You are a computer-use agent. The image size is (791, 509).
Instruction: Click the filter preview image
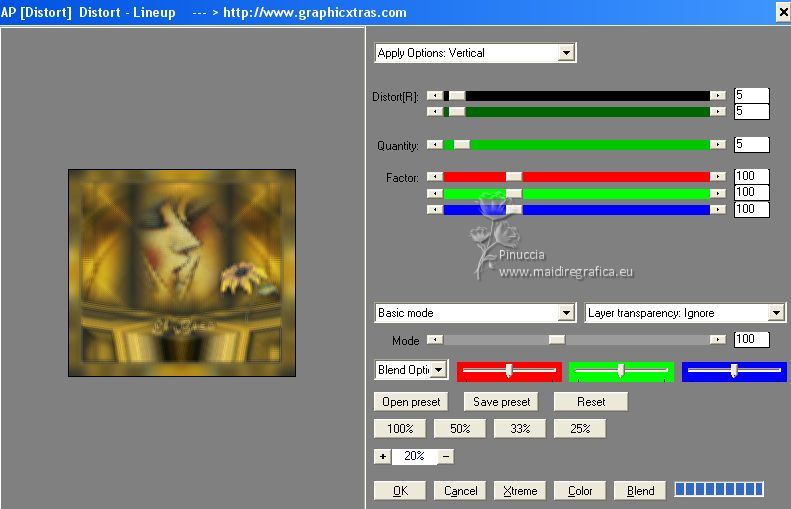coord(182,273)
